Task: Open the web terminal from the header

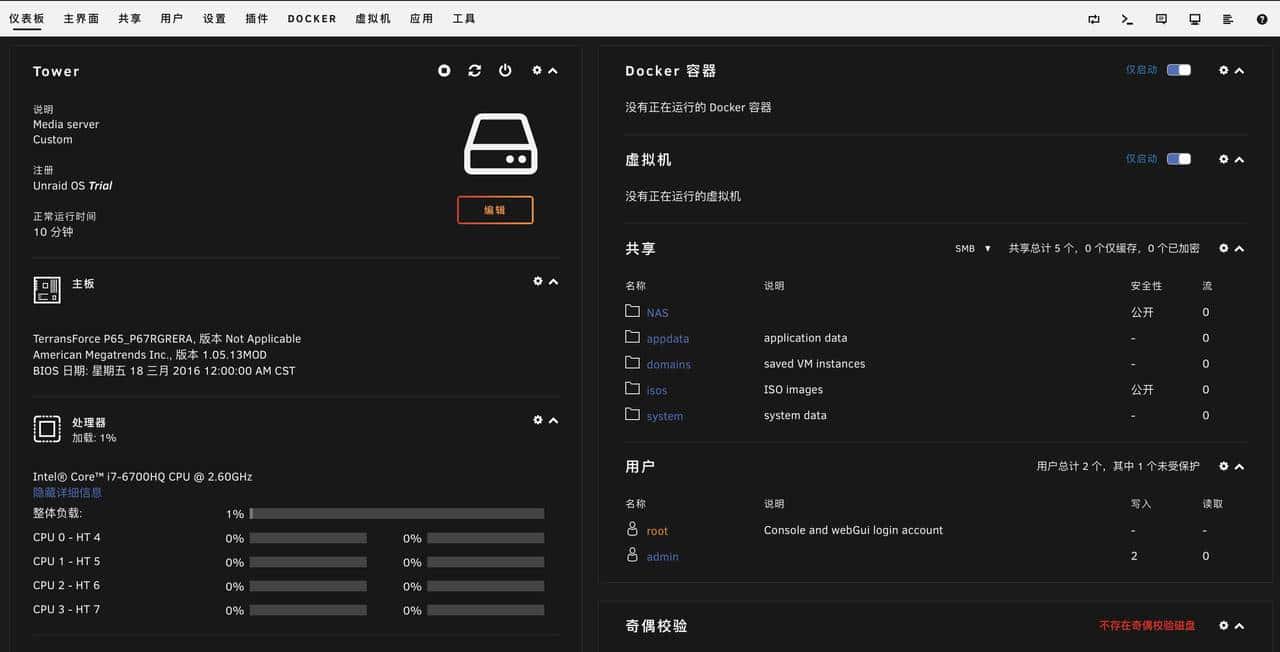Action: pyautogui.click(x=1127, y=18)
